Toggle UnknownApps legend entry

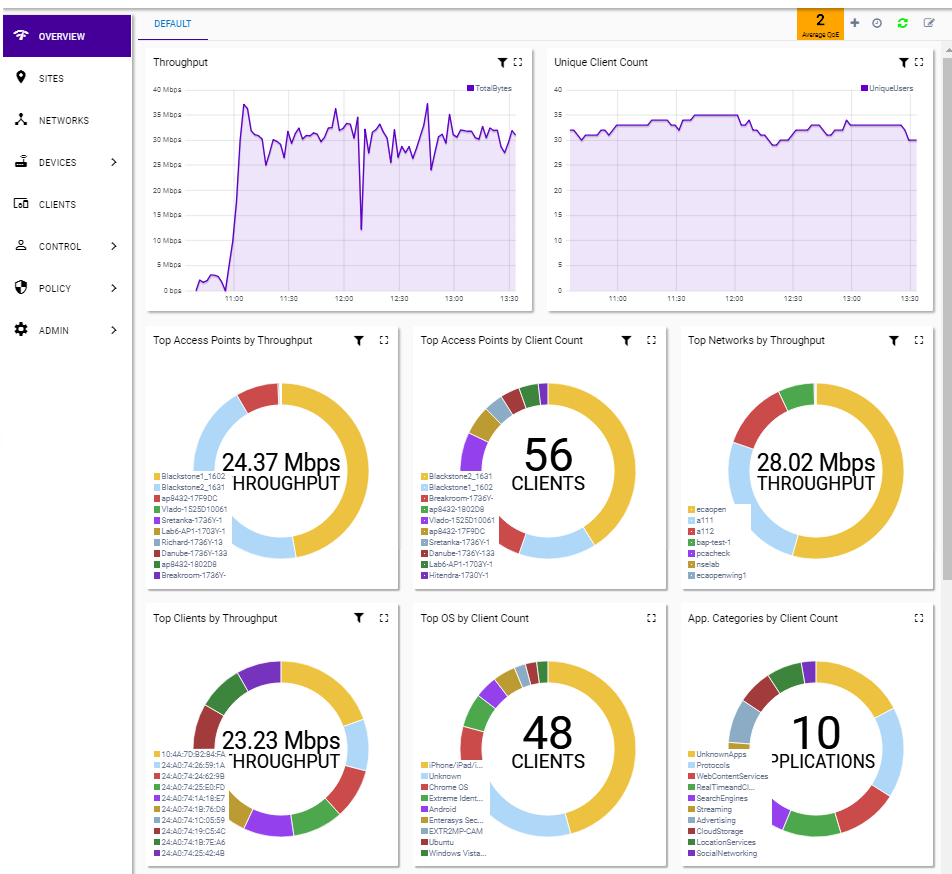(717, 754)
